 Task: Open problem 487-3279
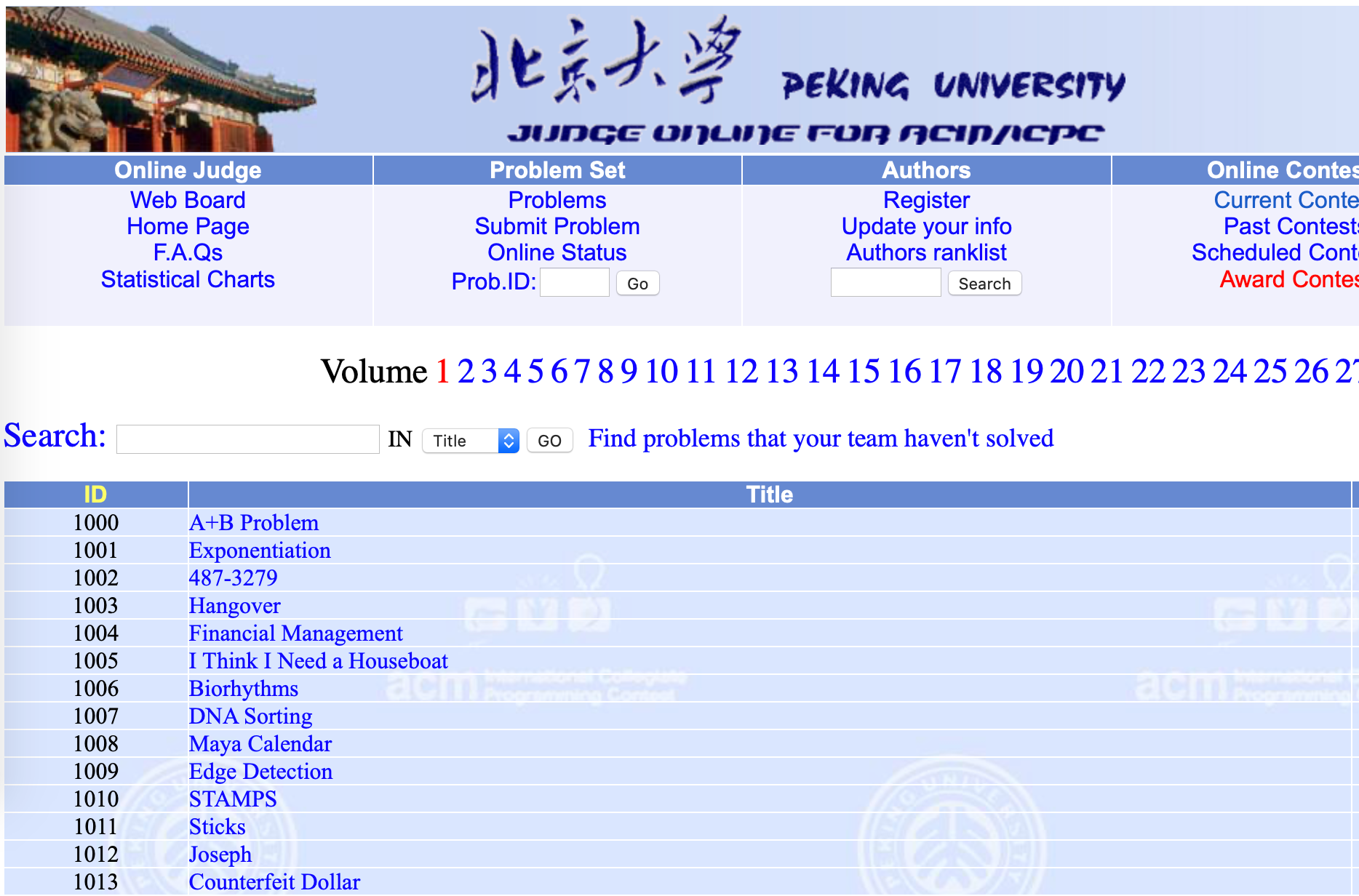(x=234, y=578)
